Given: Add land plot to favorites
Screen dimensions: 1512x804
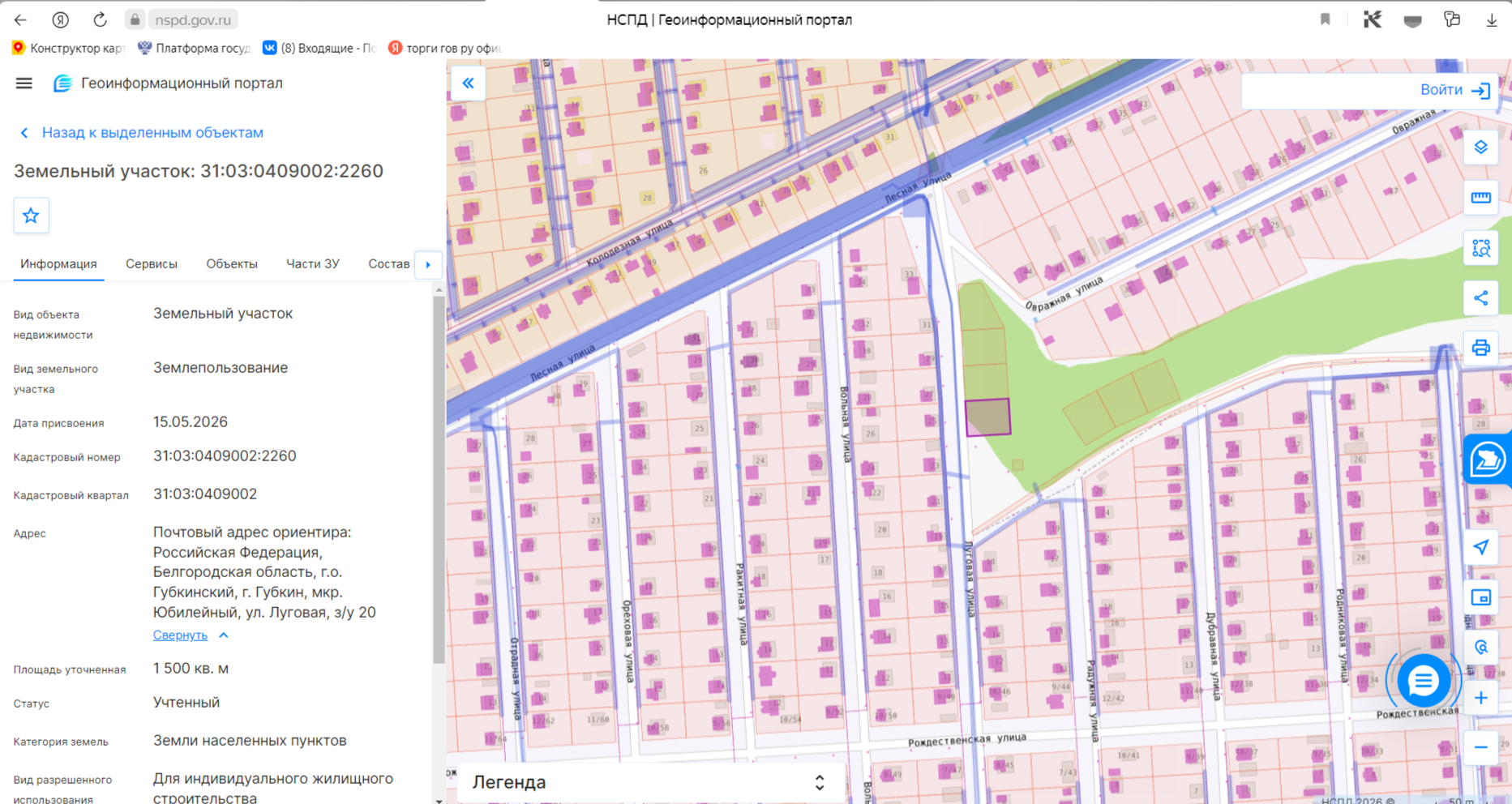Looking at the screenshot, I should click(x=31, y=216).
